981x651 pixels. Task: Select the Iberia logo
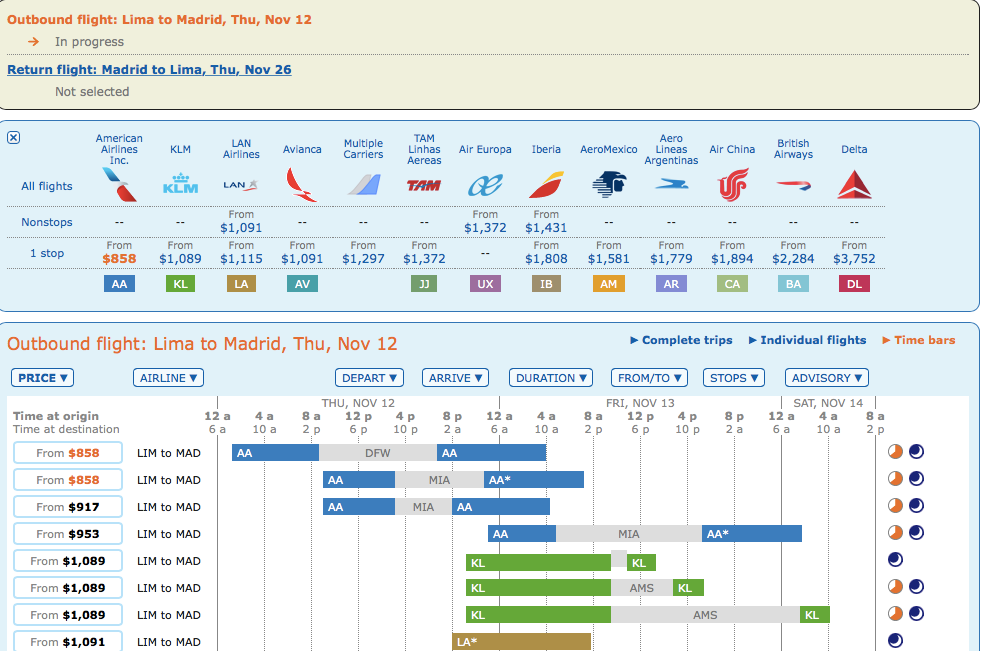546,184
